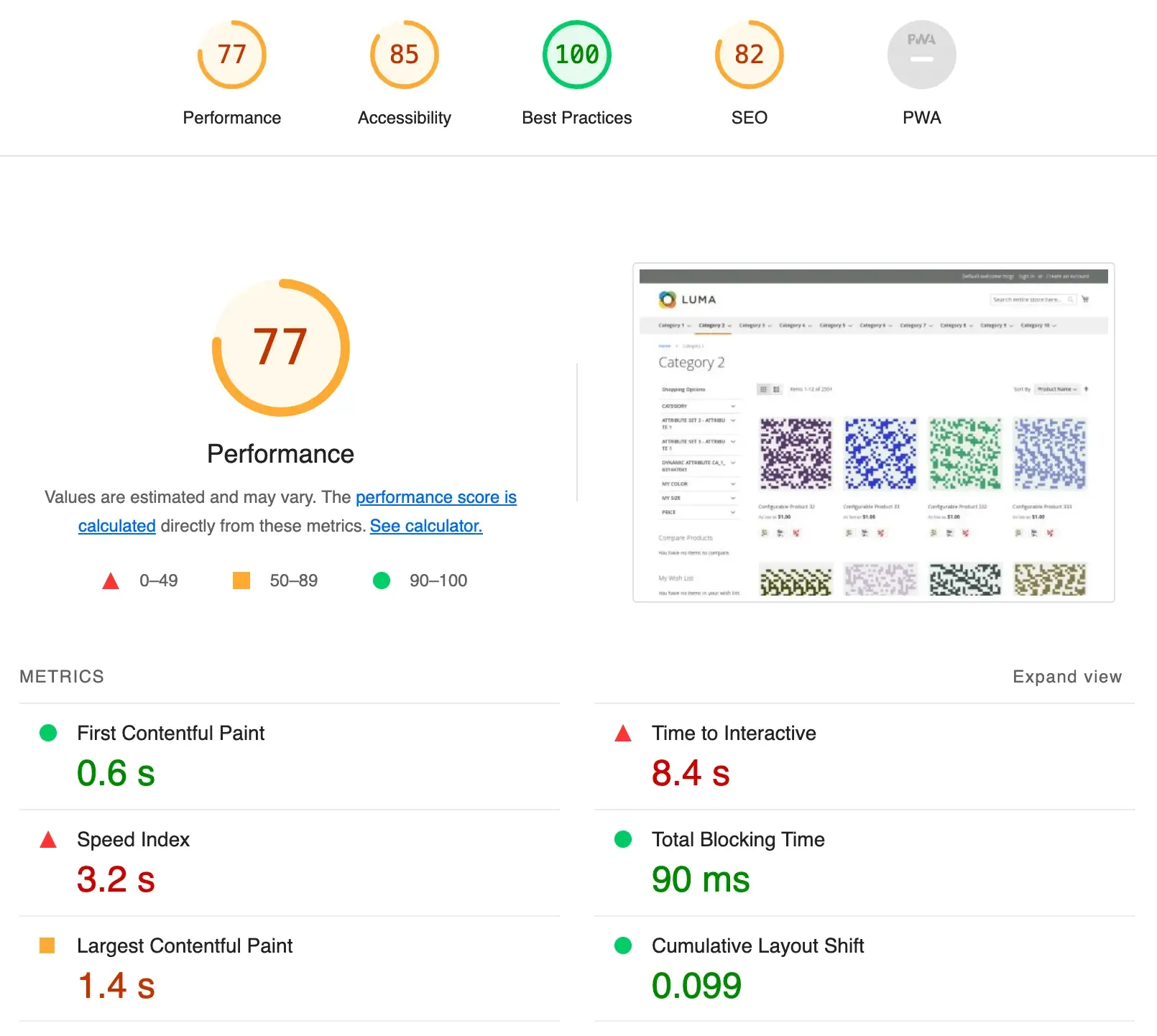1157x1036 pixels.
Task: Click the Accessibility score gauge showing 85
Action: point(404,55)
